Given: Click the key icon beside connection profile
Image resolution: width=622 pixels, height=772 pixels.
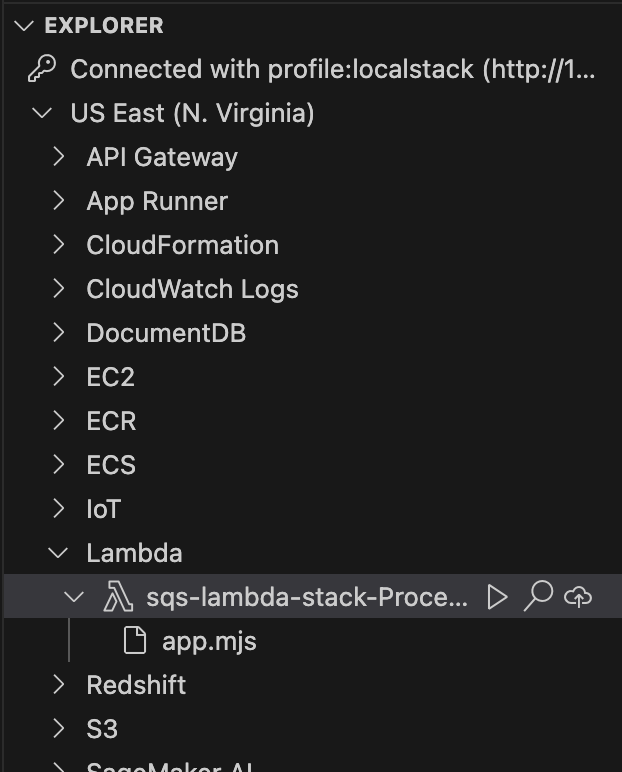Looking at the screenshot, I should click(41, 69).
